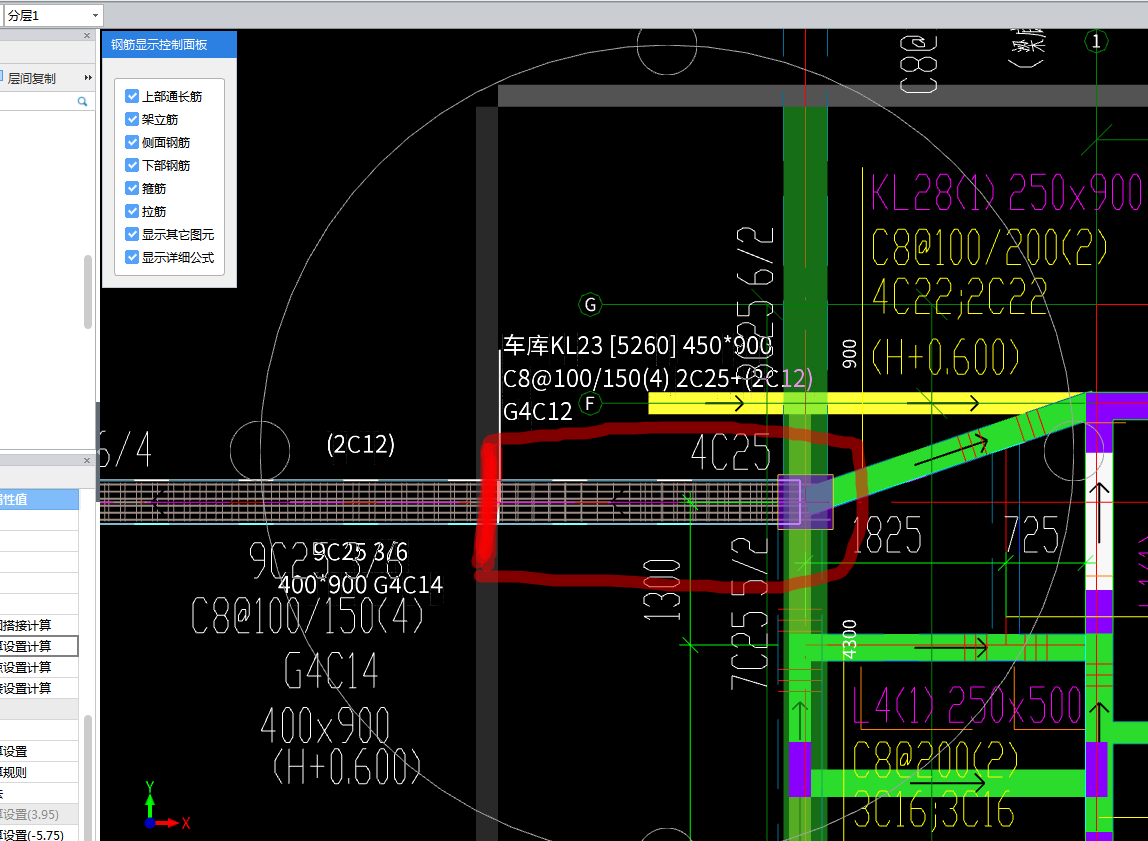
Task: Click the L4(1) 250x500 beam label
Action: (x=967, y=706)
